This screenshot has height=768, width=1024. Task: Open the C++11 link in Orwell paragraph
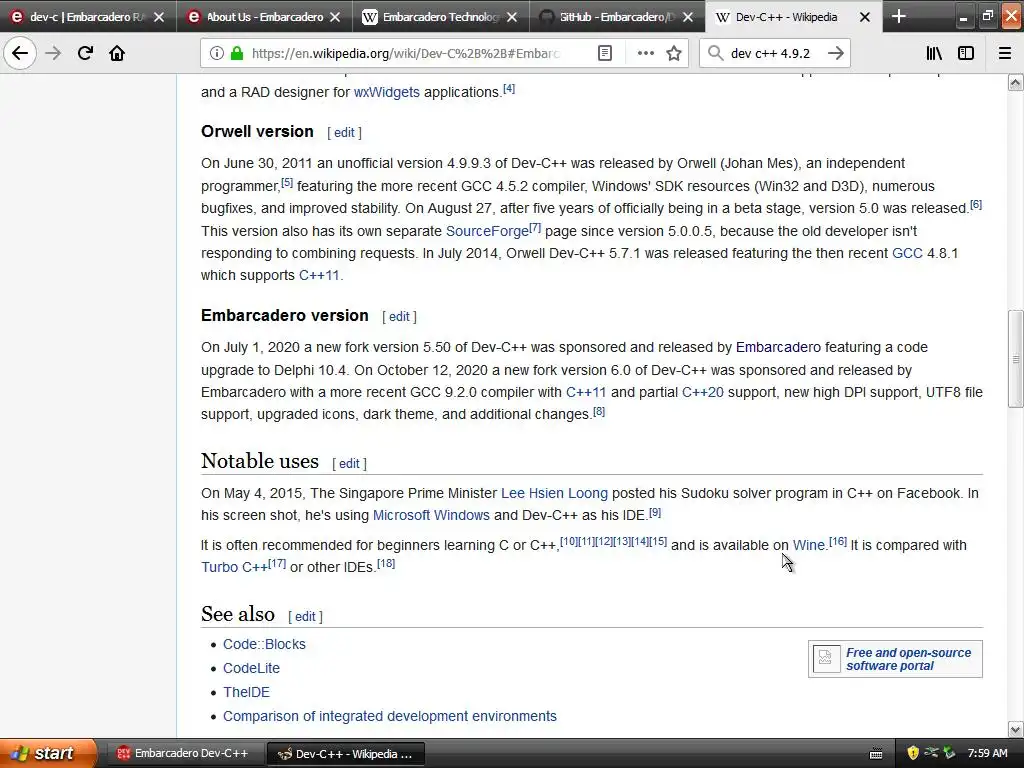319,276
